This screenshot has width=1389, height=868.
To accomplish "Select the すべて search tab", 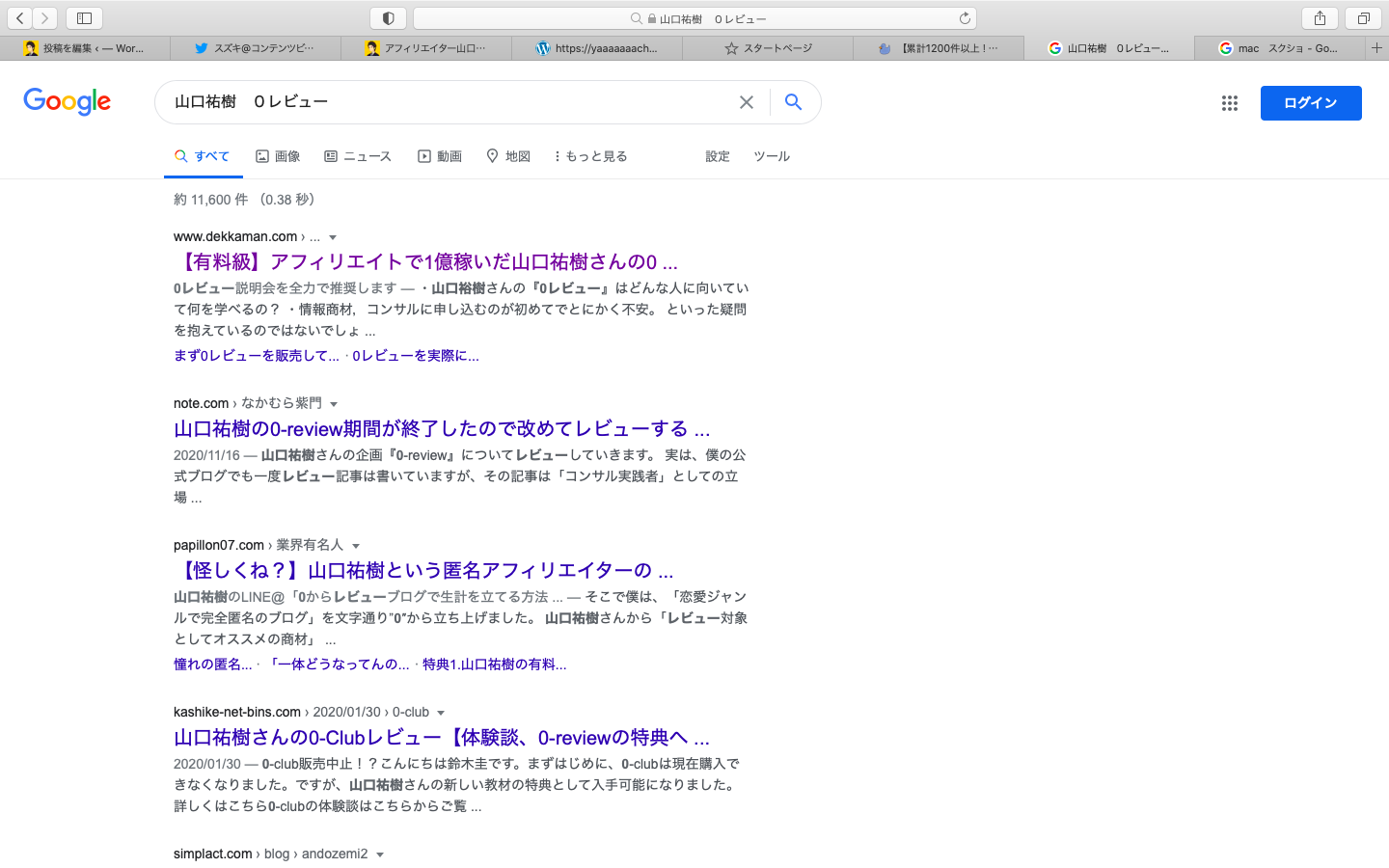I will coord(203,156).
